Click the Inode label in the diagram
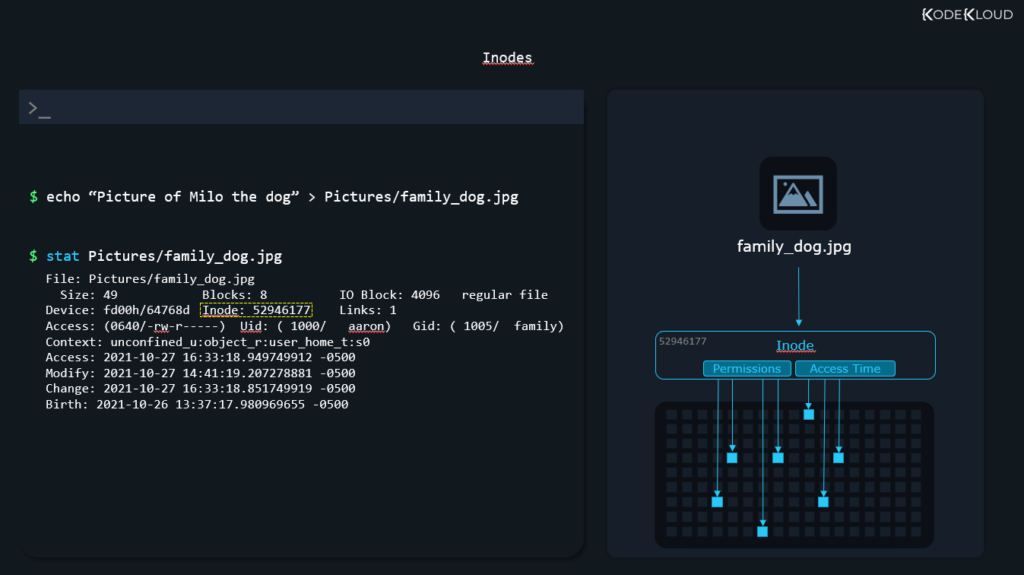The height and width of the screenshot is (575, 1024). point(794,345)
